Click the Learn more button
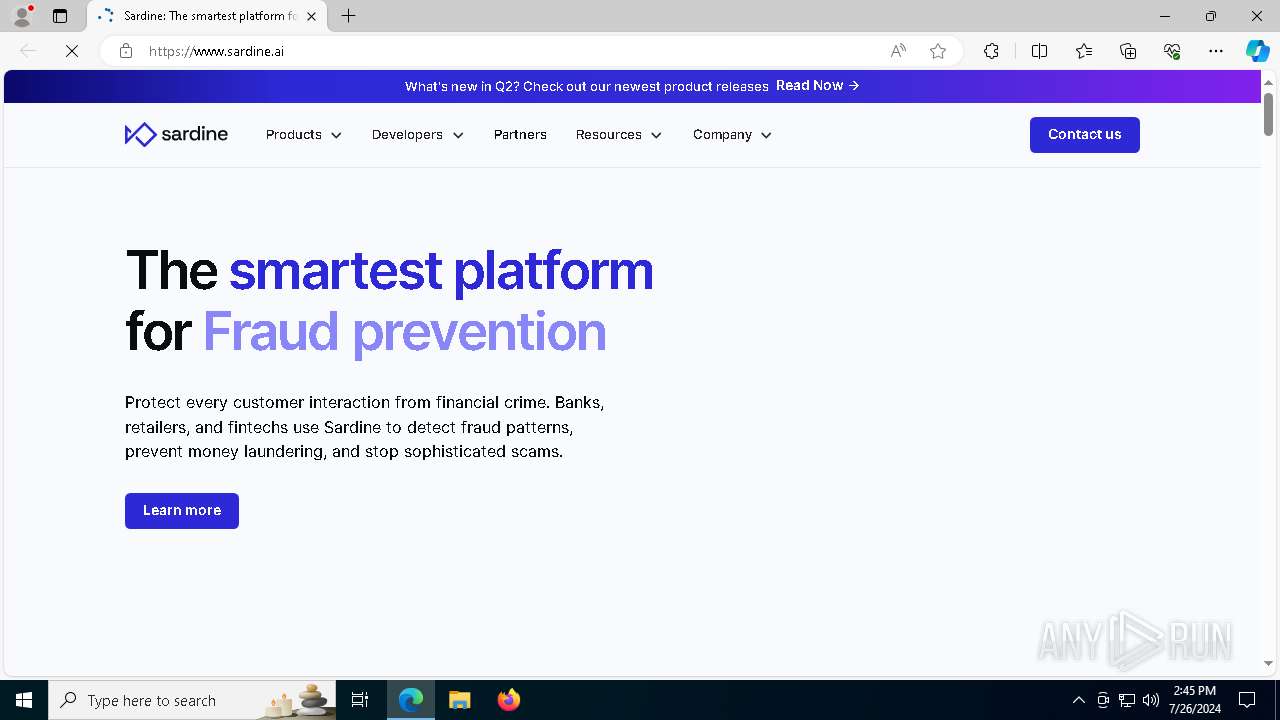Viewport: 1280px width, 720px height. (182, 511)
